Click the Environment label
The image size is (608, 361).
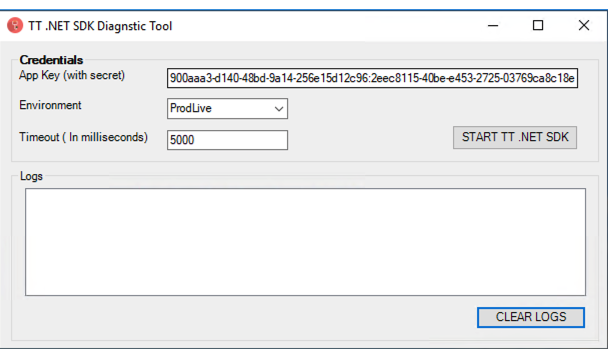pos(50,105)
